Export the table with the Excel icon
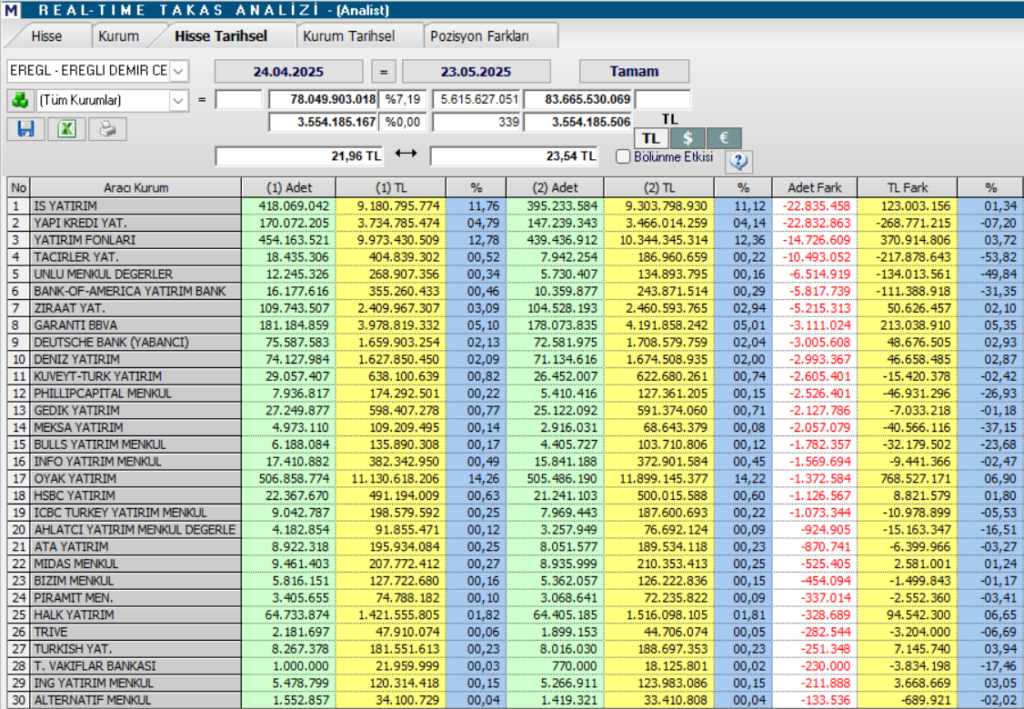 click(66, 128)
